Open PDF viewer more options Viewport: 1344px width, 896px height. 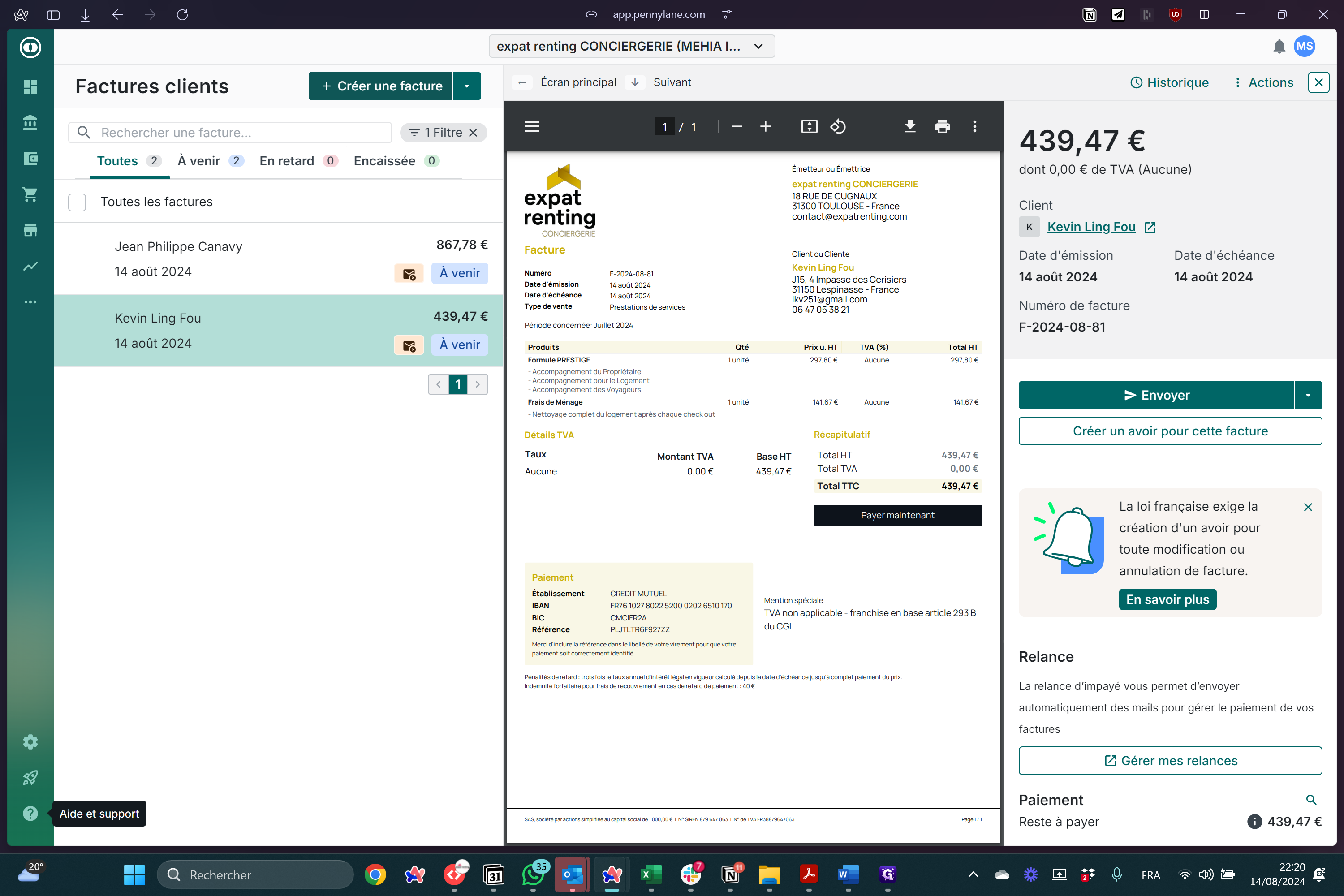975,126
